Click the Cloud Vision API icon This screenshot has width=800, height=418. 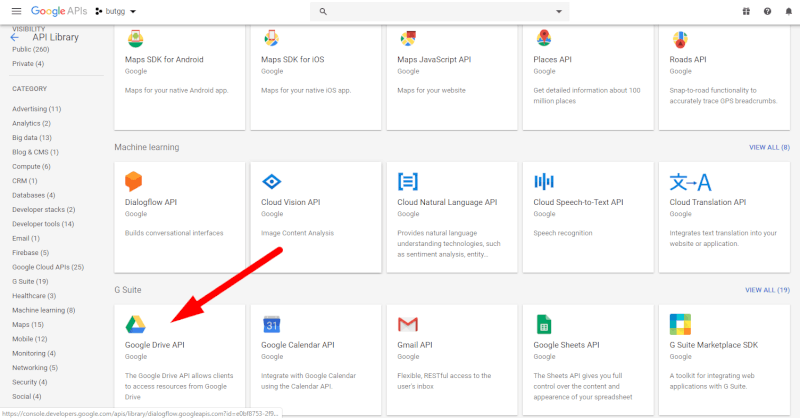tap(271, 181)
